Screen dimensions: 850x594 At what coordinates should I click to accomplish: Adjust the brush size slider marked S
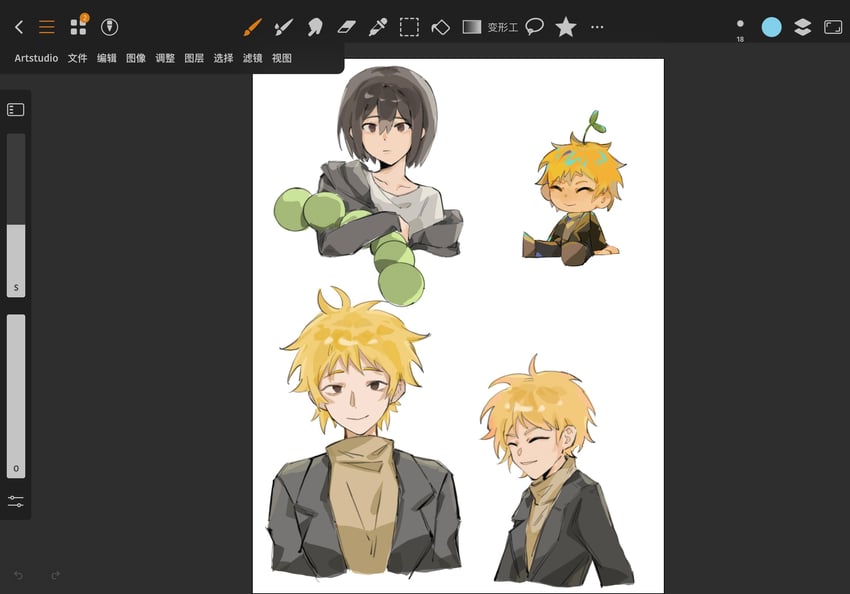[x=16, y=215]
